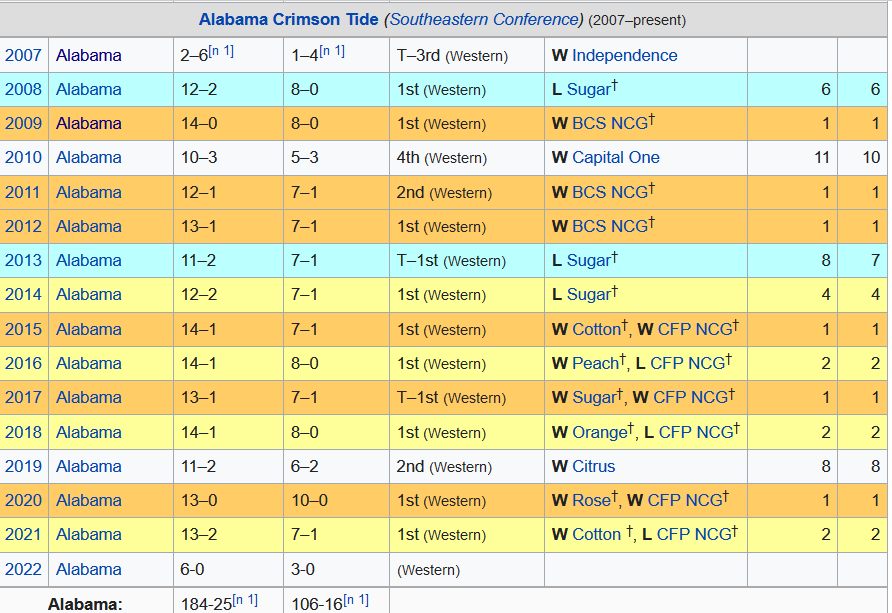Viewport: 892px width, 613px height.
Task: Select the 5–3 conference record cell
Action: tap(336, 158)
